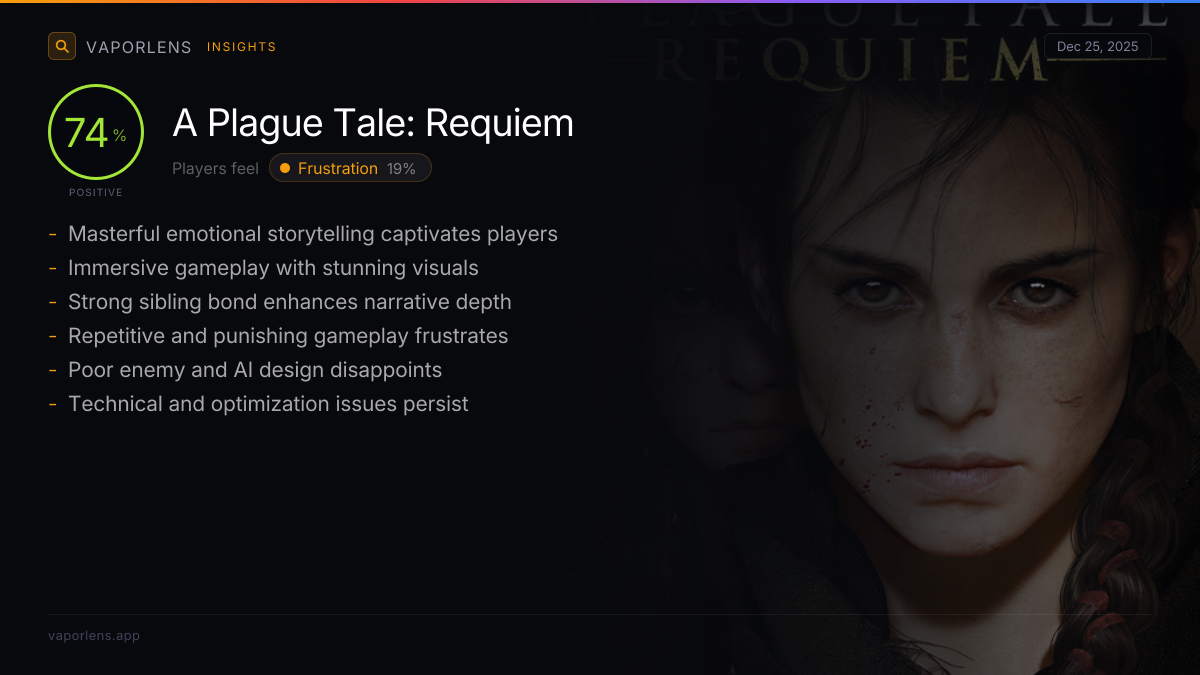Open the vaporlens.app footer link
This screenshot has height=675, width=1200.
94,636
